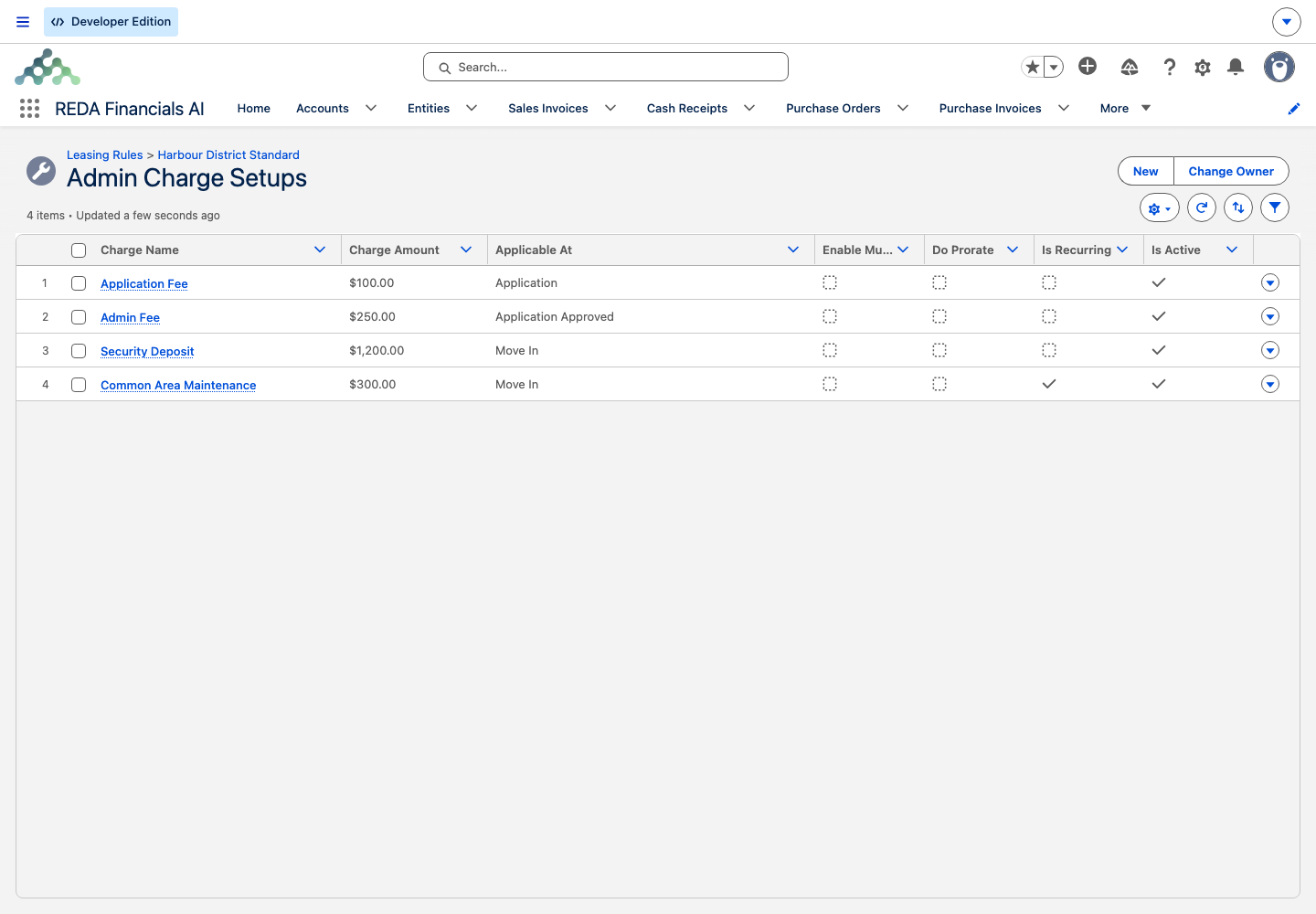
Task: Go to the Home tab
Action: pos(254,108)
